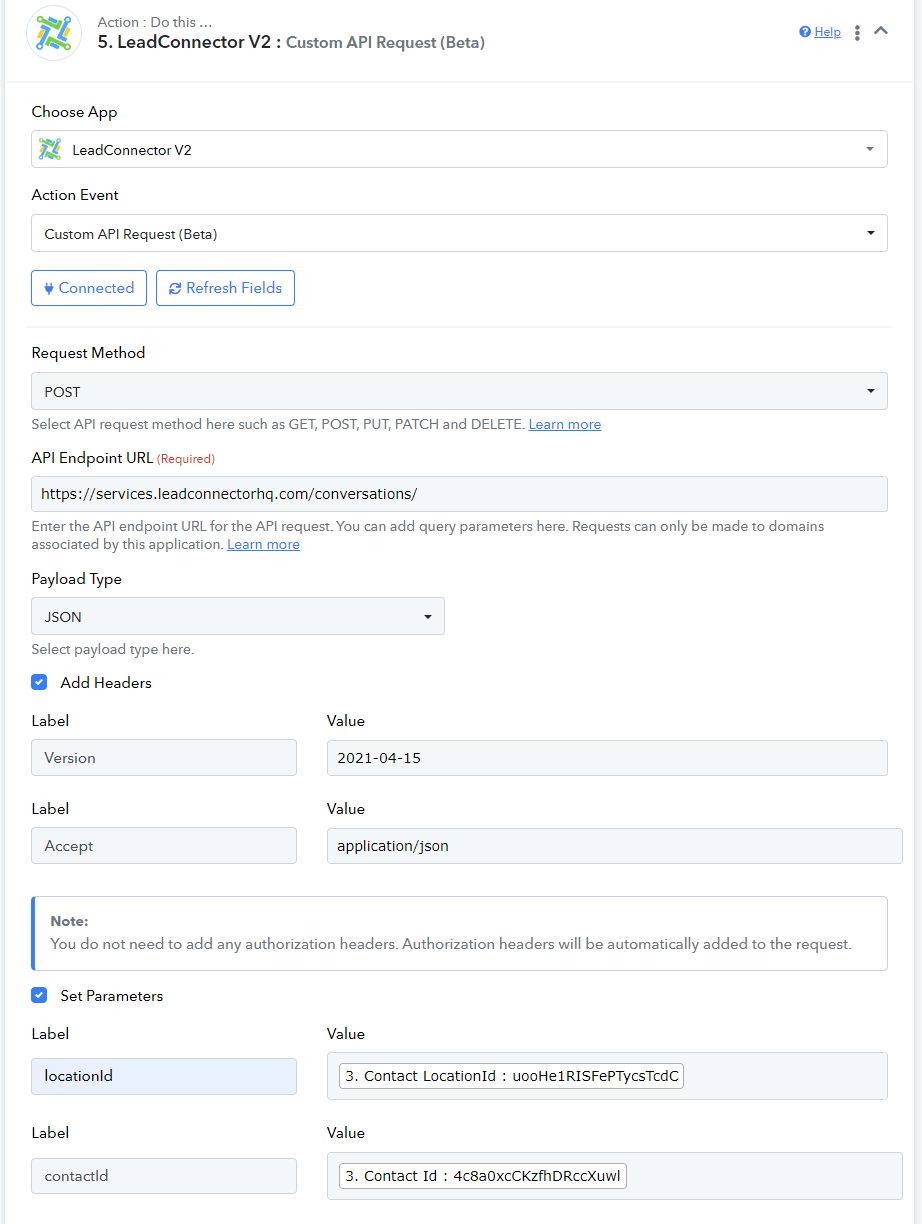The width and height of the screenshot is (922, 1224).
Task: Click the Contact Id mapped value tag
Action: (482, 1176)
